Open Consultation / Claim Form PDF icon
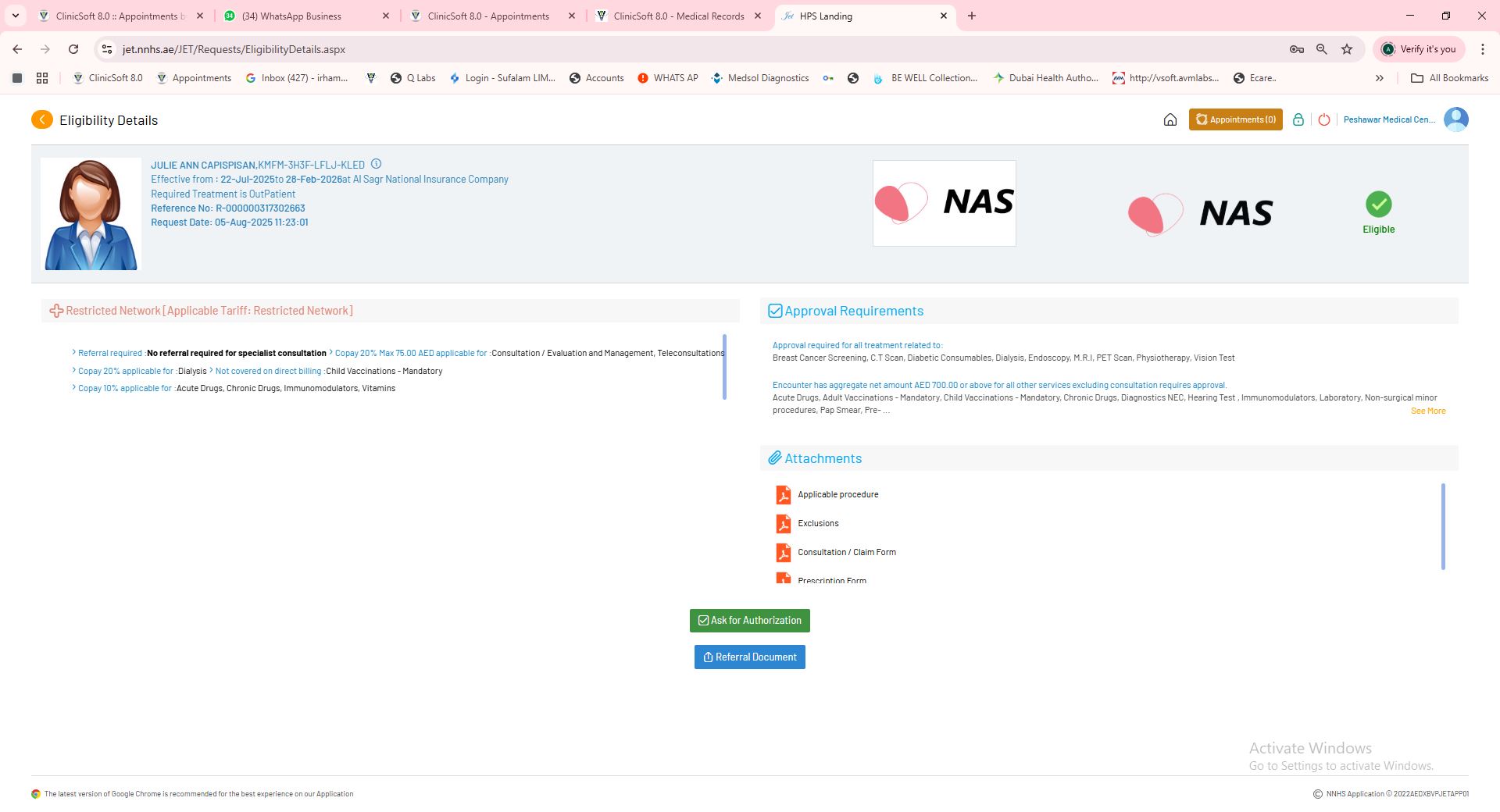Viewport: 1500px width, 812px height. coord(783,553)
